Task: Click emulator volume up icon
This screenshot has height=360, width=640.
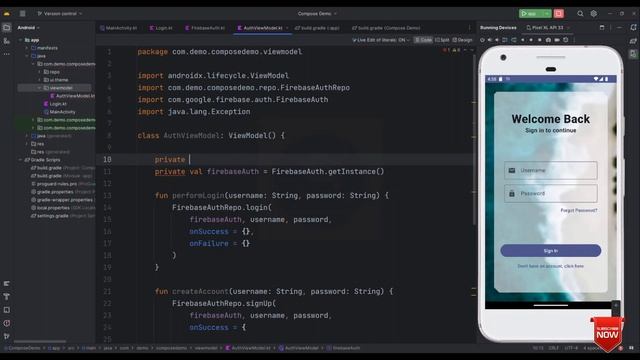Action: click(489, 40)
